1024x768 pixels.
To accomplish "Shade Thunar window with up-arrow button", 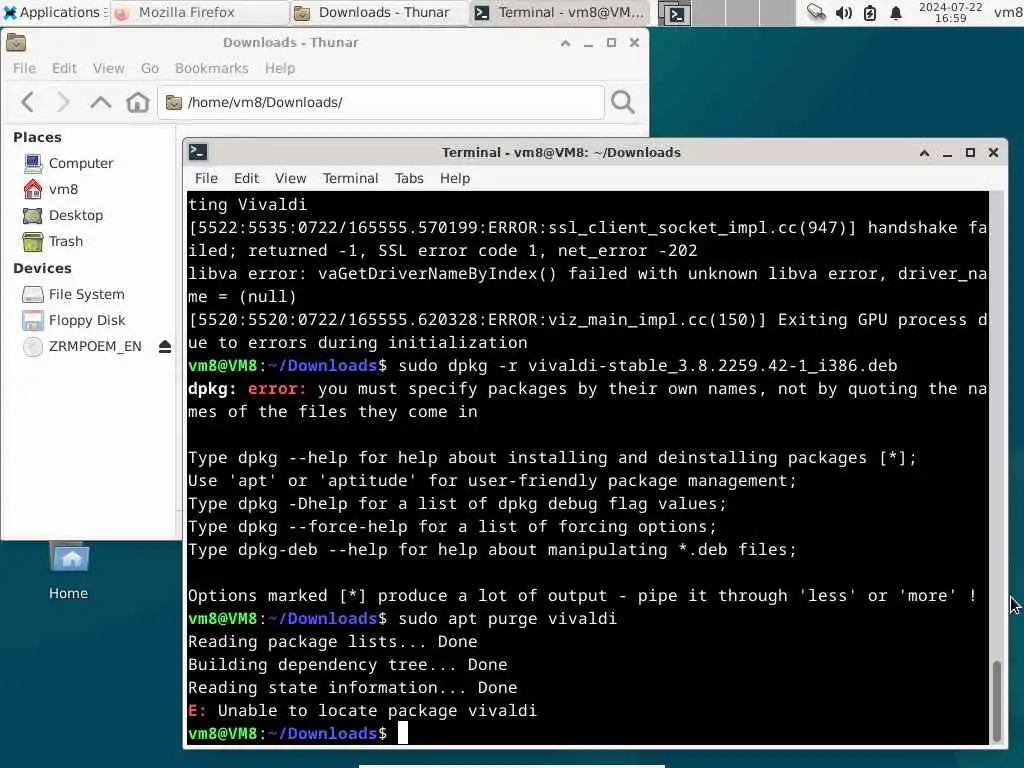I will pyautogui.click(x=566, y=43).
